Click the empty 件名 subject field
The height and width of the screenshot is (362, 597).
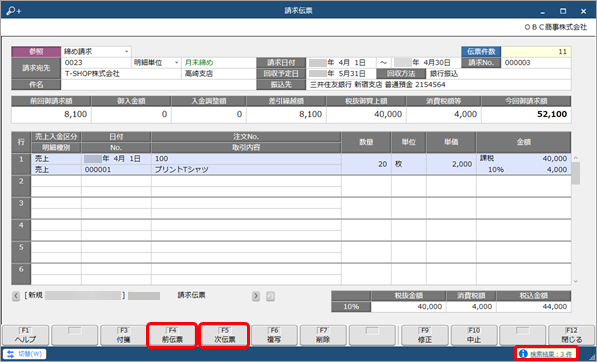pyautogui.click(x=158, y=85)
